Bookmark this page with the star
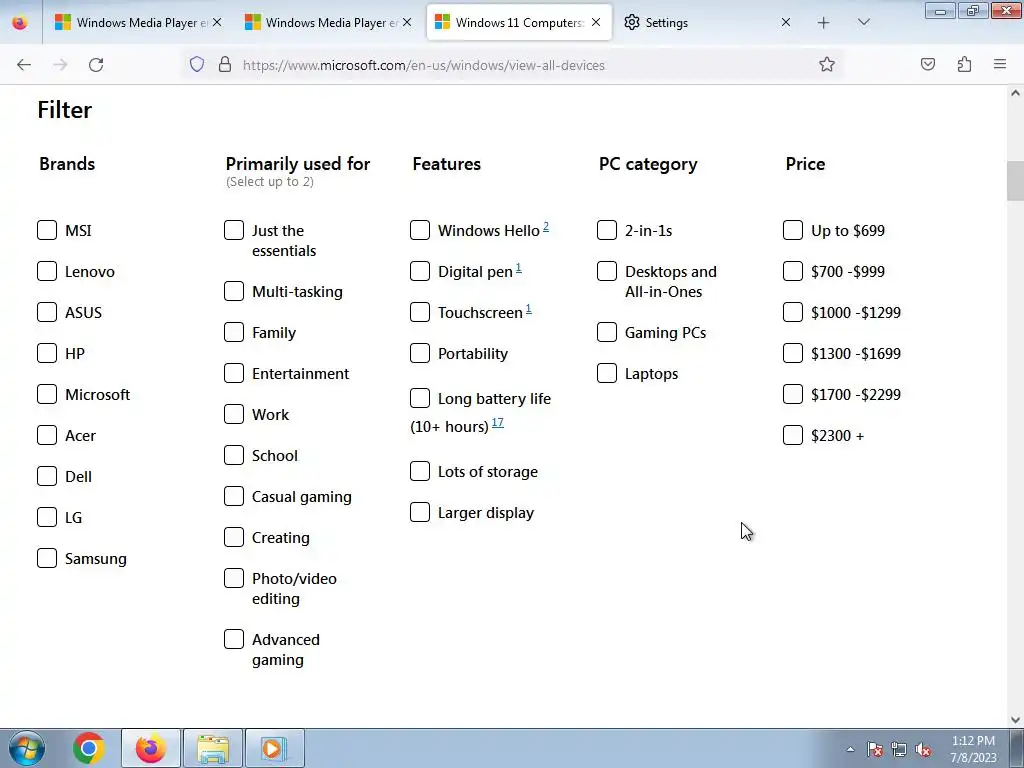This screenshot has height=768, width=1024. 827,65
